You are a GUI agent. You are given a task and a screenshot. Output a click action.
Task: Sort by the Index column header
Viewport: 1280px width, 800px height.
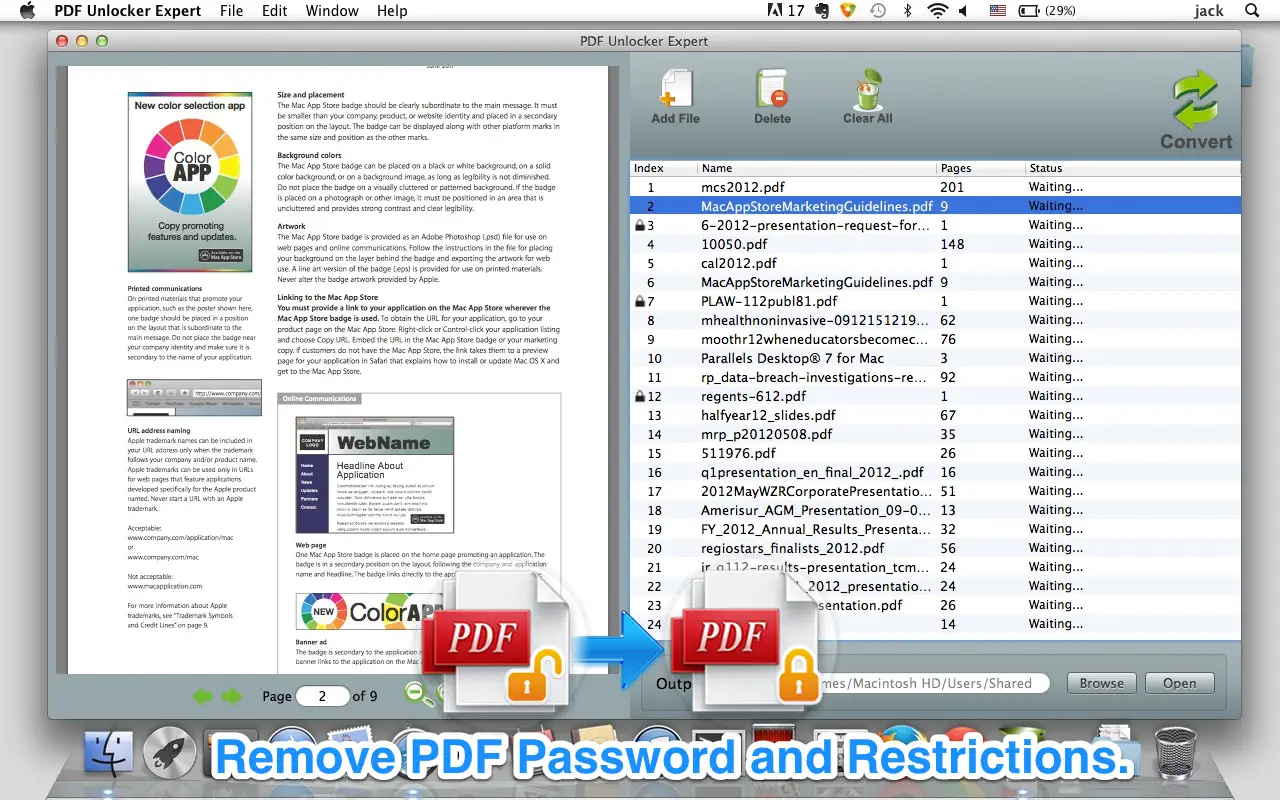[663, 168]
